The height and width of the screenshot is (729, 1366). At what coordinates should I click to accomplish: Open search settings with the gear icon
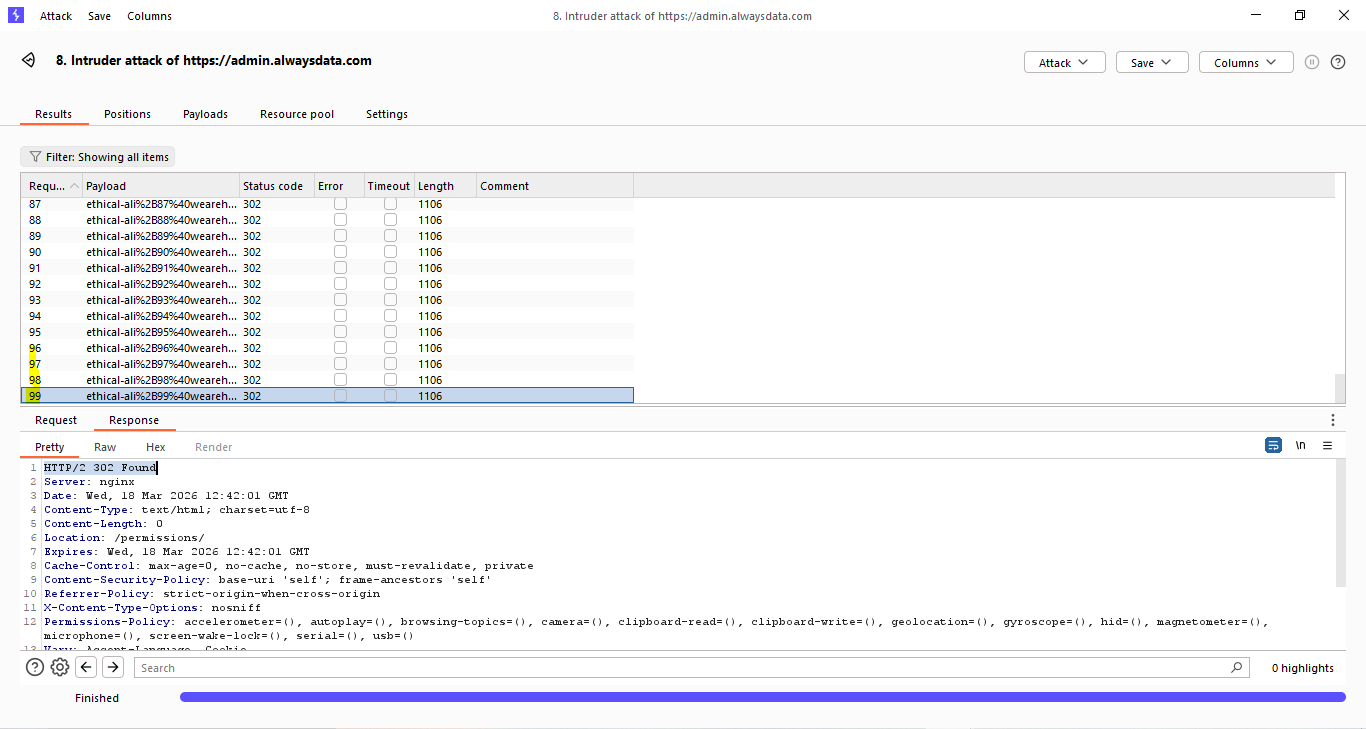point(60,668)
